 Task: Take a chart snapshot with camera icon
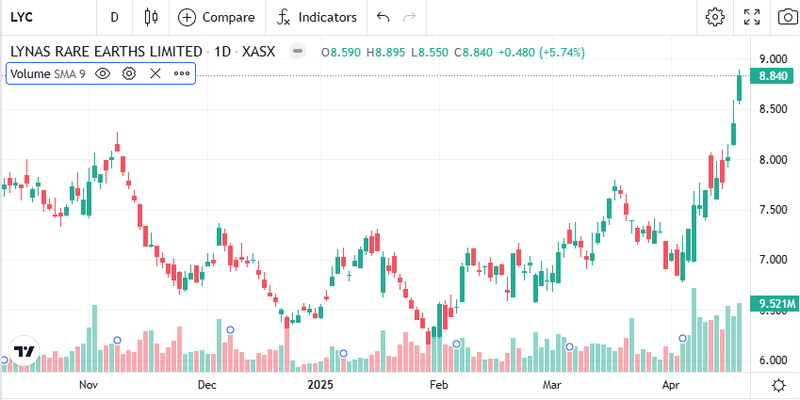click(787, 17)
